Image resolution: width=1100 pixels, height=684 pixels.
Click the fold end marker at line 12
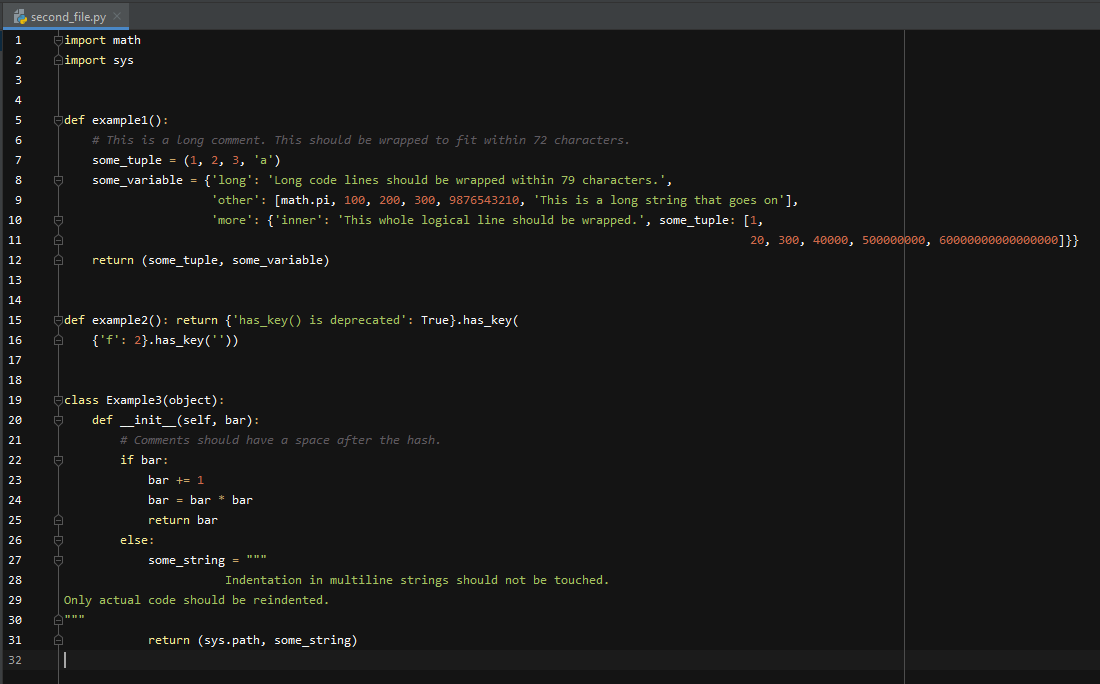point(58,260)
